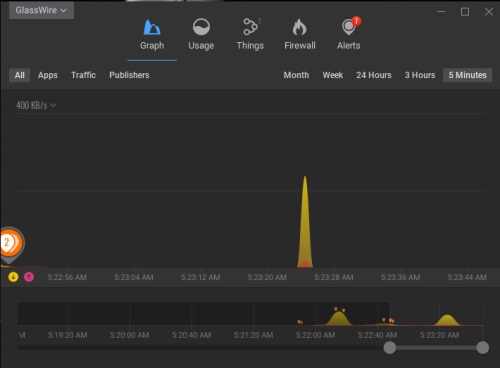Click the overview peak near 5:23:20 AM
500x368 pixels.
pos(447,320)
